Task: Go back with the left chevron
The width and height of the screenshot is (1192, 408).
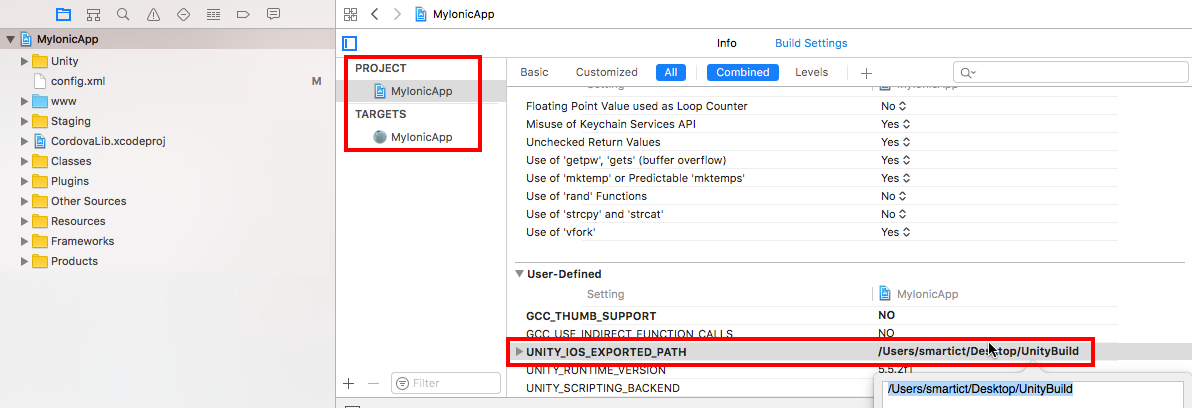Action: coord(374,14)
